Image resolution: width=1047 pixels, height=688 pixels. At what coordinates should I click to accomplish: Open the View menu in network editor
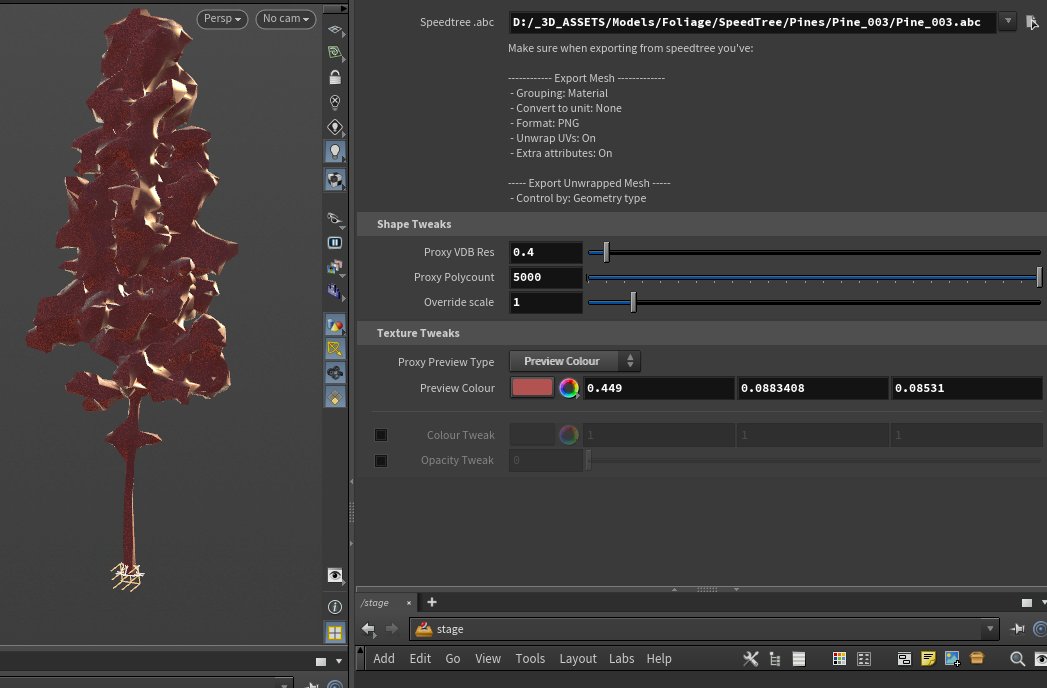(488, 659)
